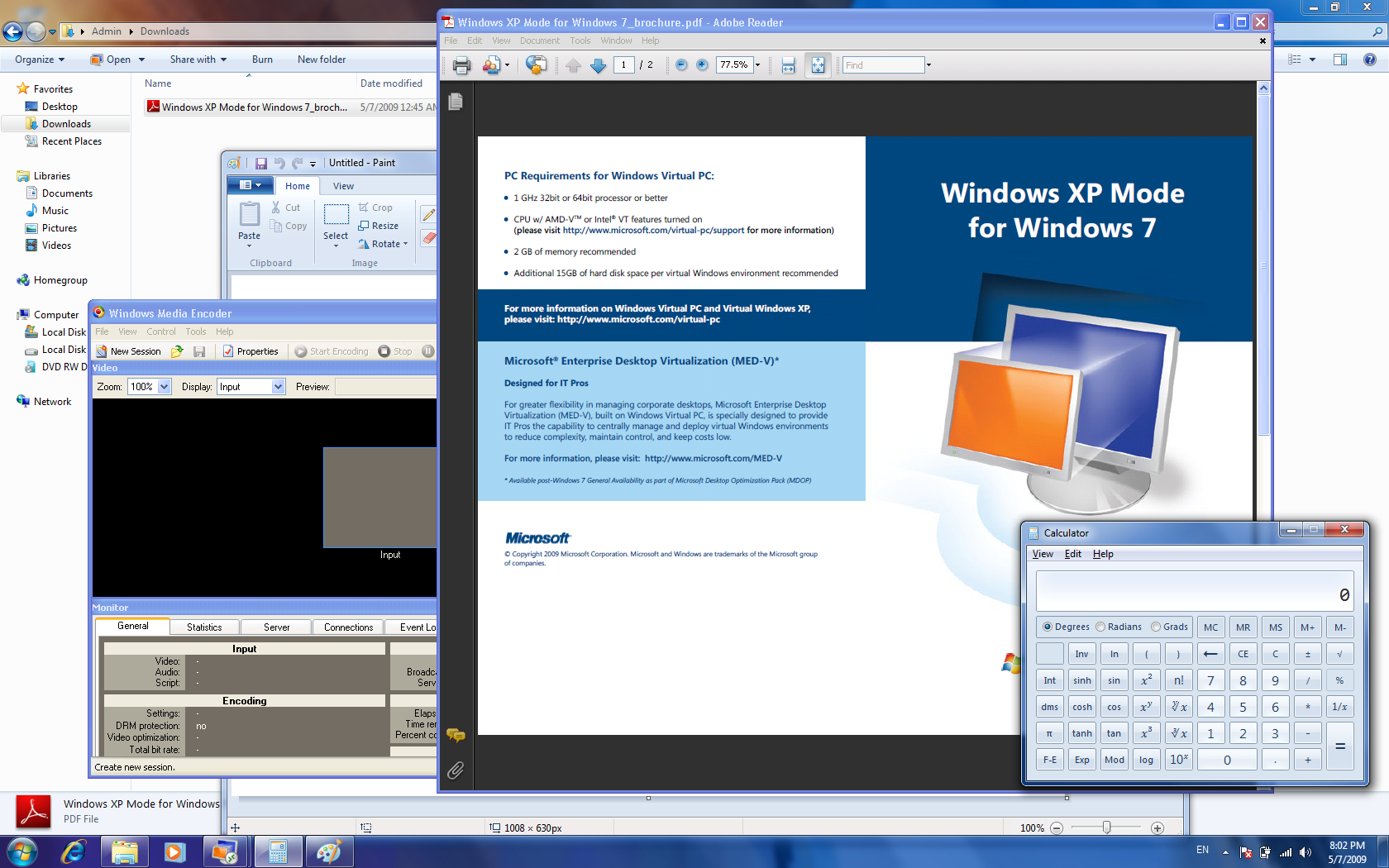Screen dimensions: 1389x868
Task: Click the equals button in Calculator
Action: tap(1339, 746)
